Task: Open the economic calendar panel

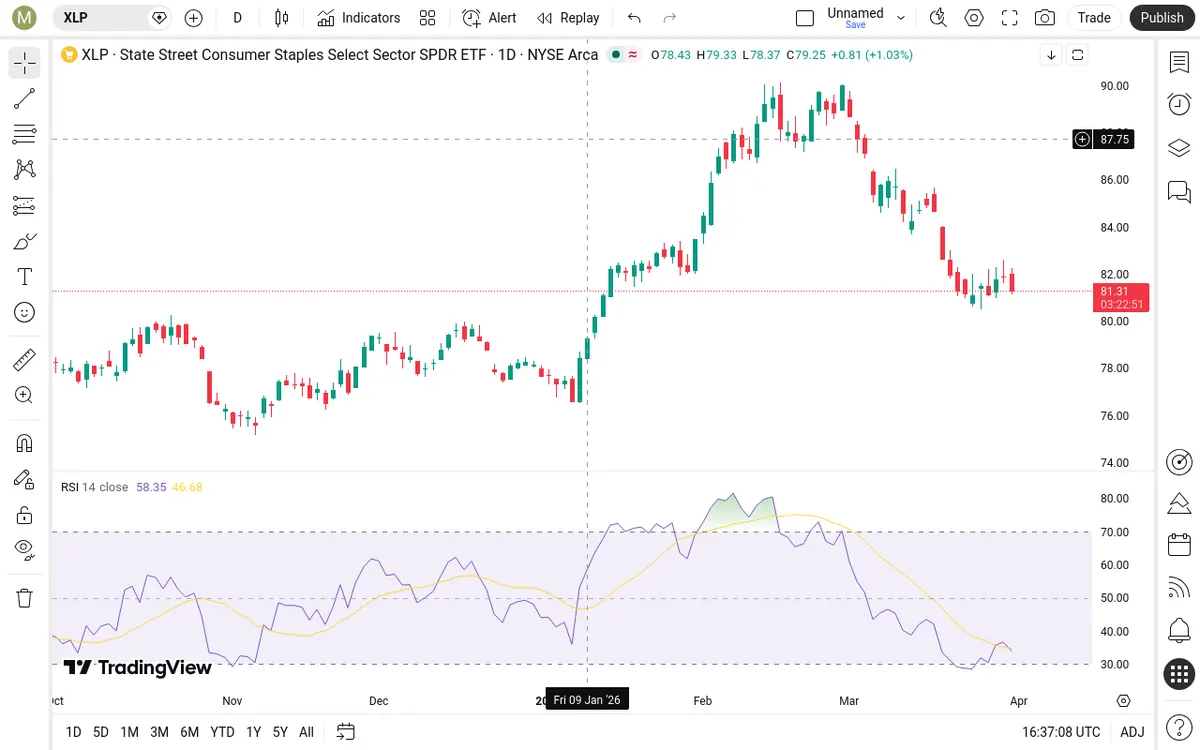Action: tap(1179, 545)
